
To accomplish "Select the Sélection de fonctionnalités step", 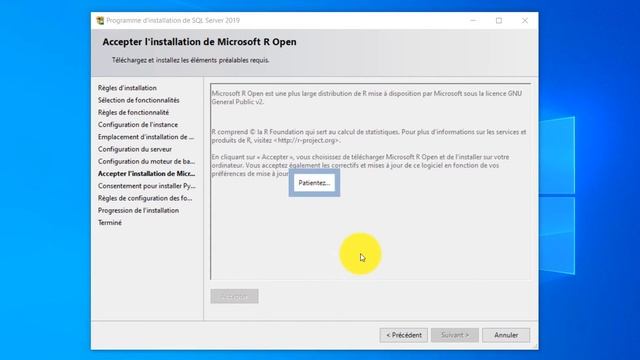I will coord(138,100).
